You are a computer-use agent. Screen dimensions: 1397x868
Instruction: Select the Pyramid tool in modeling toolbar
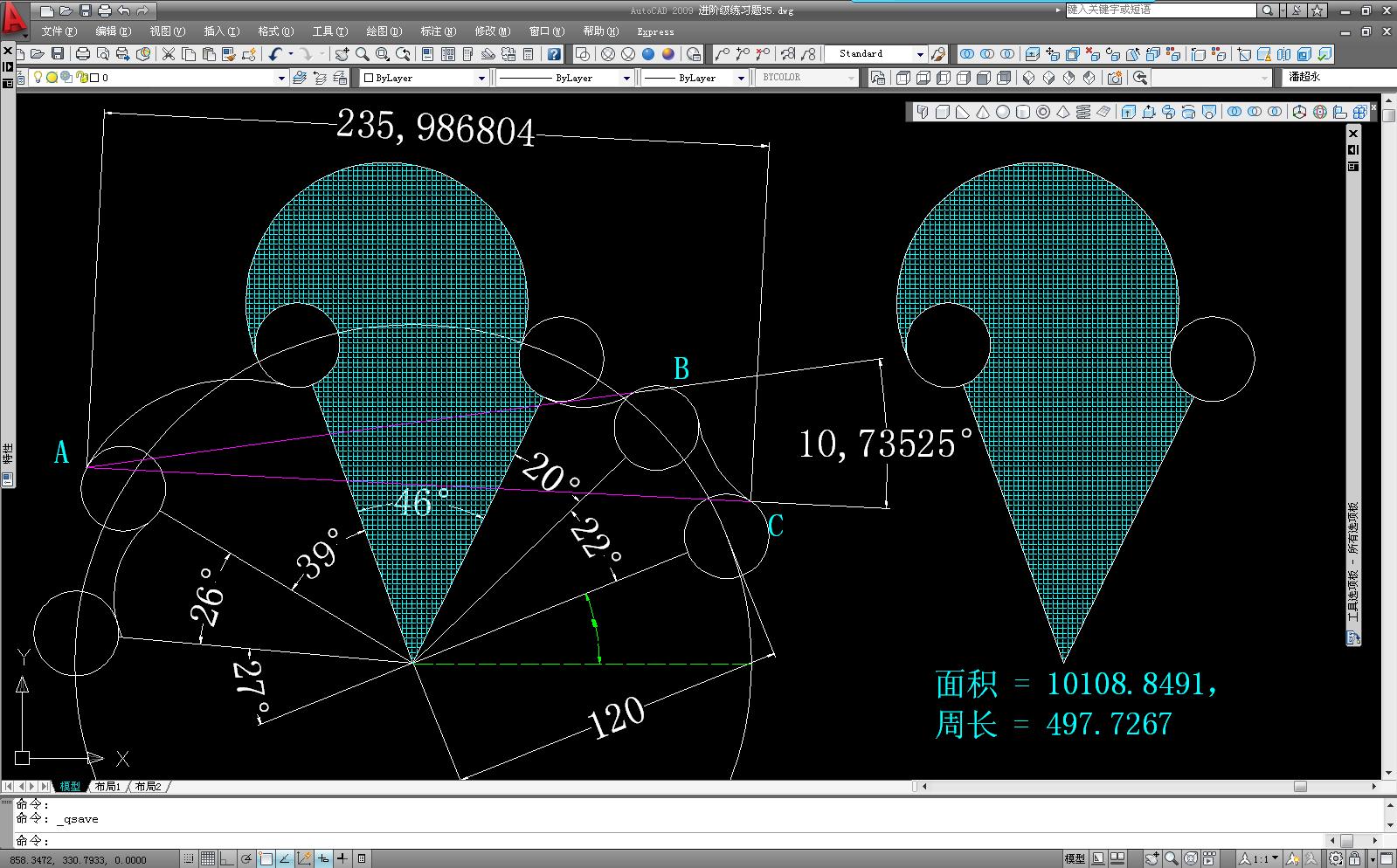click(x=1063, y=112)
